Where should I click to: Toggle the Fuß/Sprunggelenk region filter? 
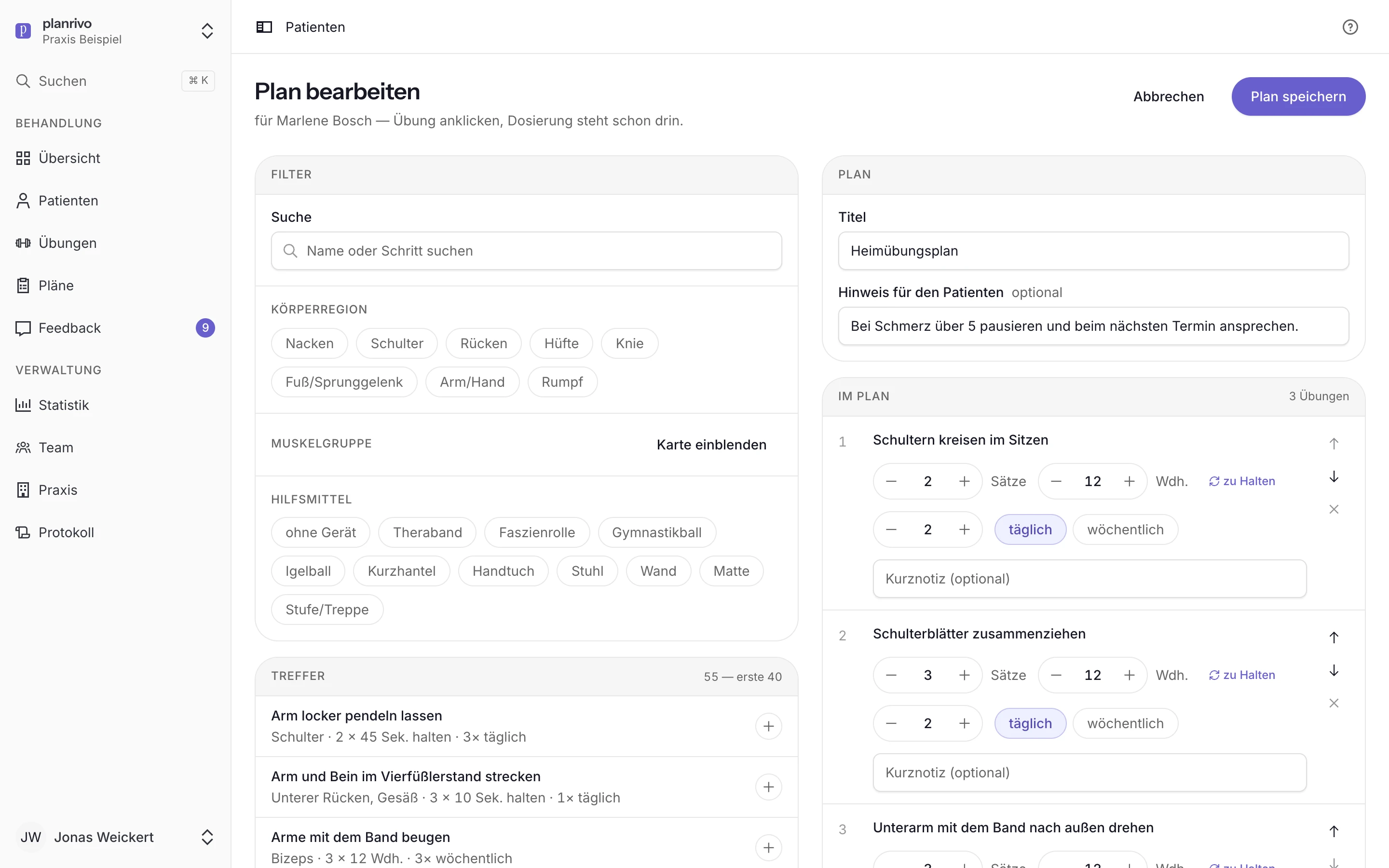pyautogui.click(x=344, y=382)
